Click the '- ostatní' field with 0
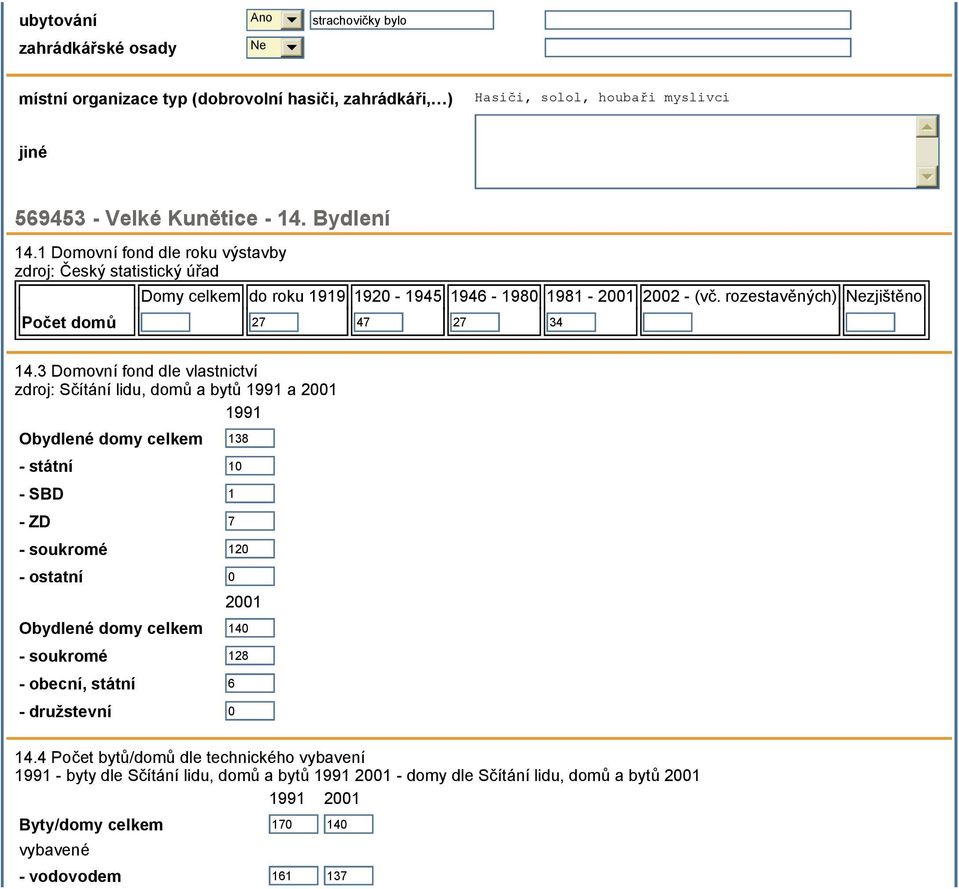This screenshot has height=889, width=959. pos(250,577)
